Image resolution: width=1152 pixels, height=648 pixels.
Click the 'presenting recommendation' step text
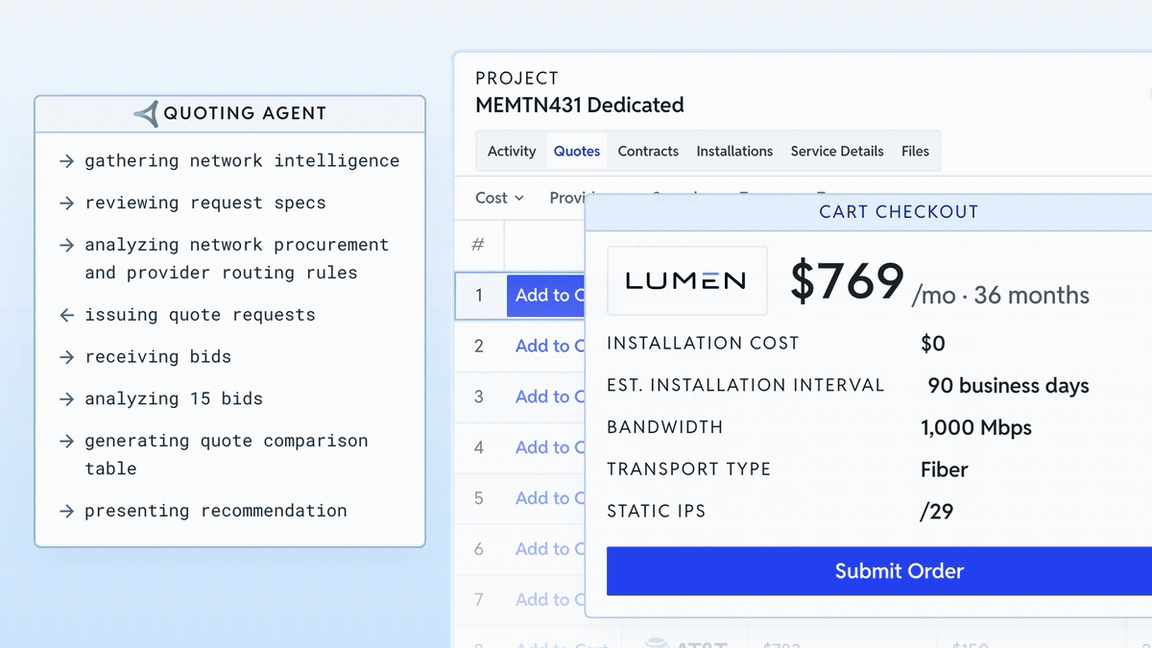point(216,511)
